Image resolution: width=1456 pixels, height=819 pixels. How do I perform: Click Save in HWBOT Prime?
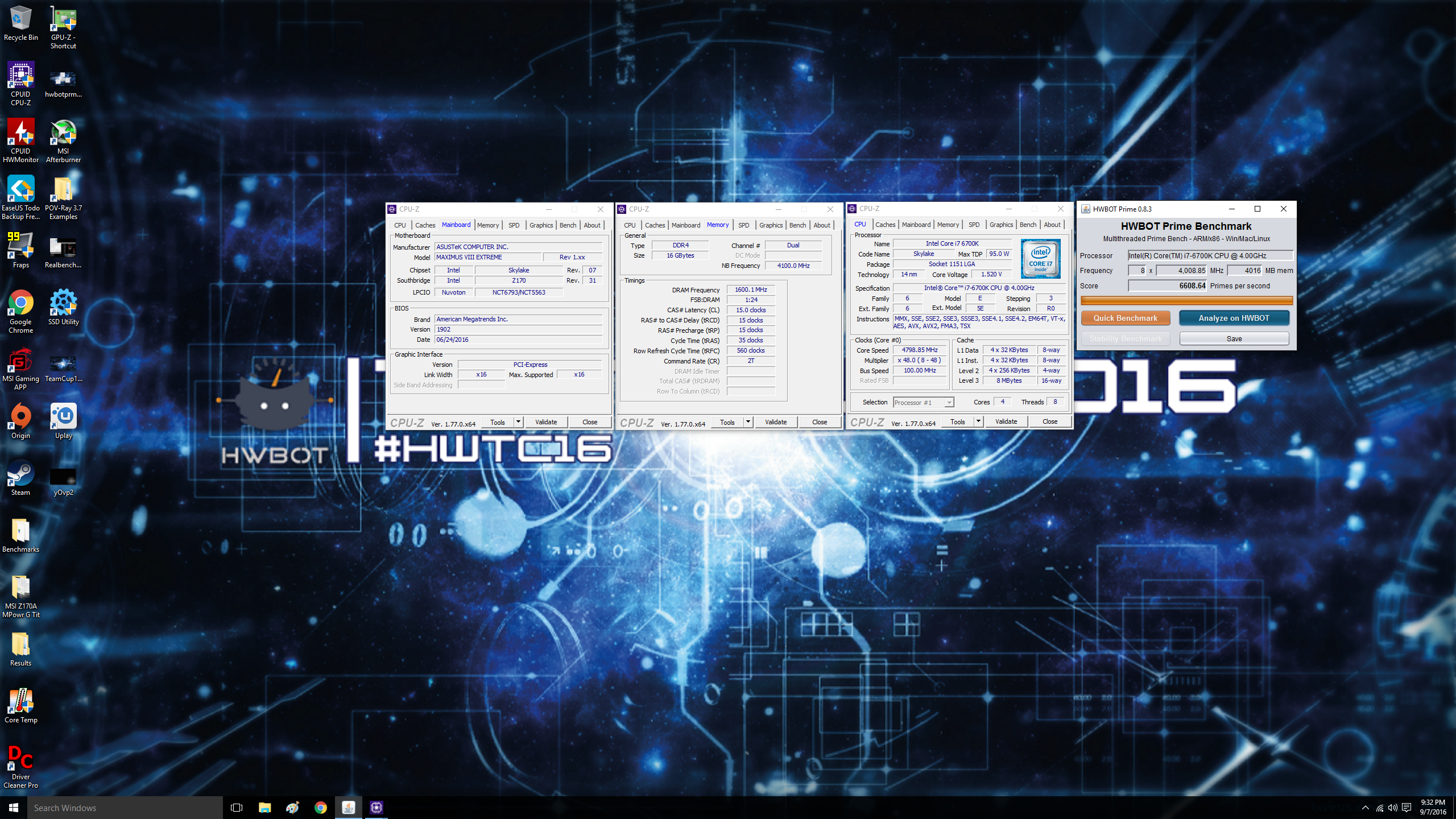tap(1234, 338)
